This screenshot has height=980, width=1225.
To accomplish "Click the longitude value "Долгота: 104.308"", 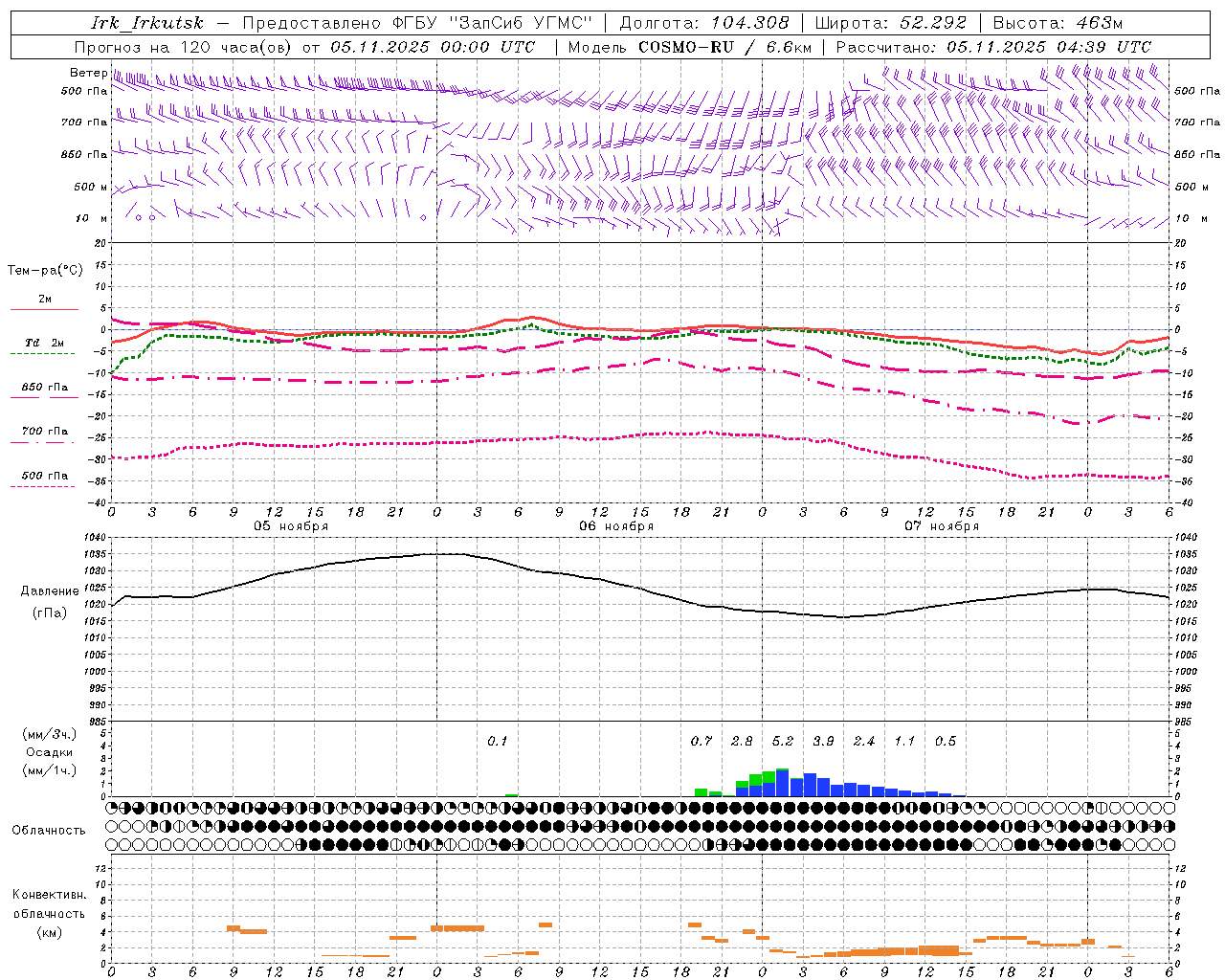I will (x=704, y=23).
